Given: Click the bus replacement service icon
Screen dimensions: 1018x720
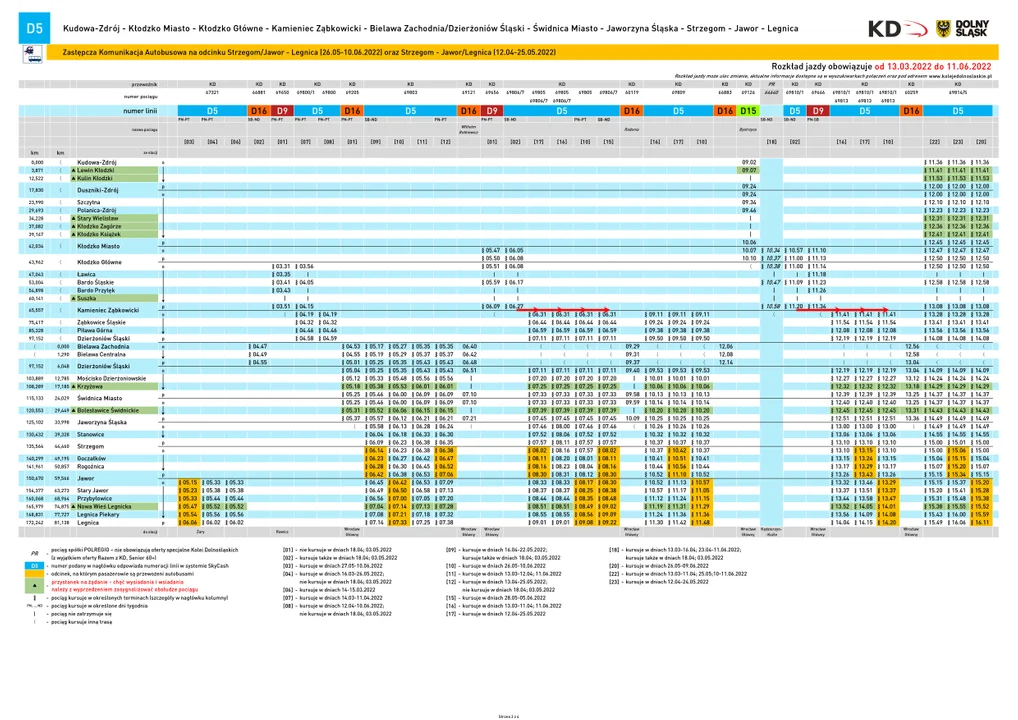Looking at the screenshot, I should click(x=32, y=53).
